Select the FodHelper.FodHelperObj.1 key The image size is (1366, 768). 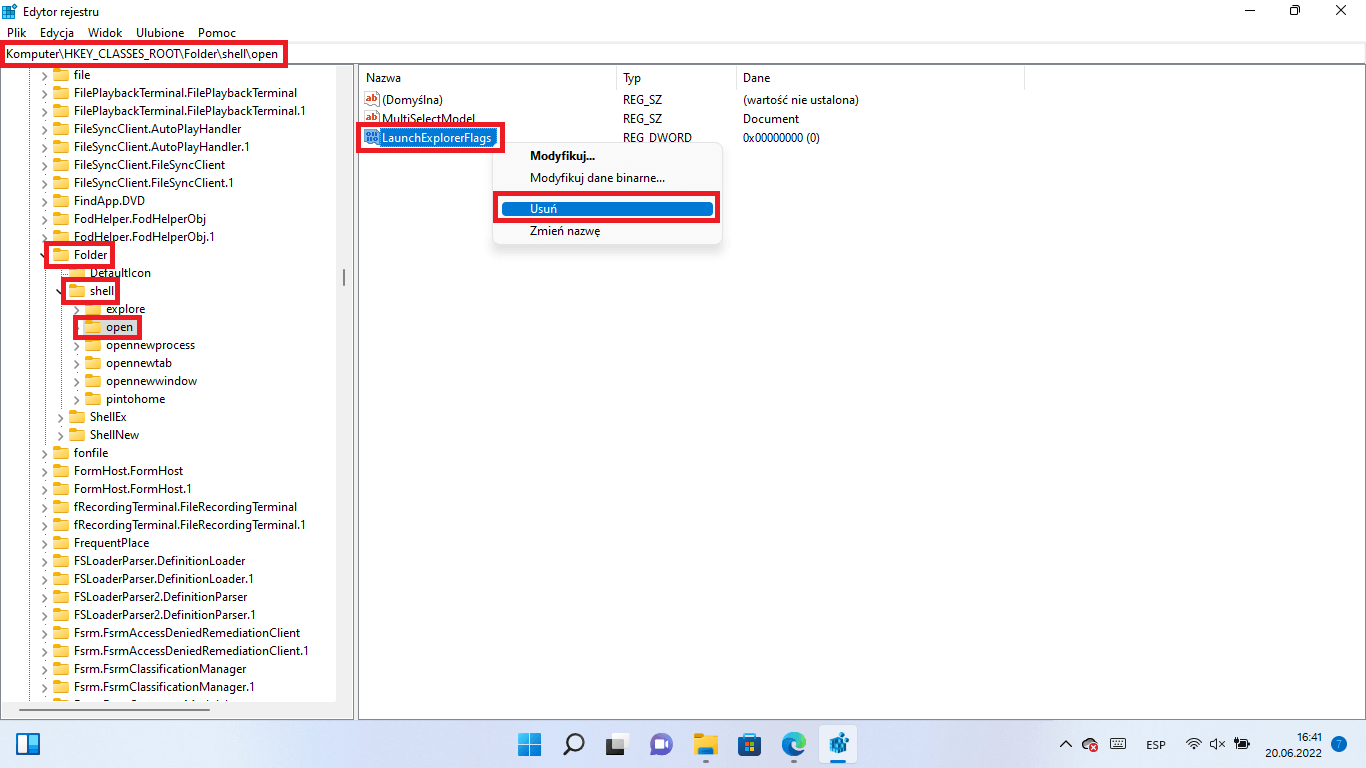[x=144, y=237]
